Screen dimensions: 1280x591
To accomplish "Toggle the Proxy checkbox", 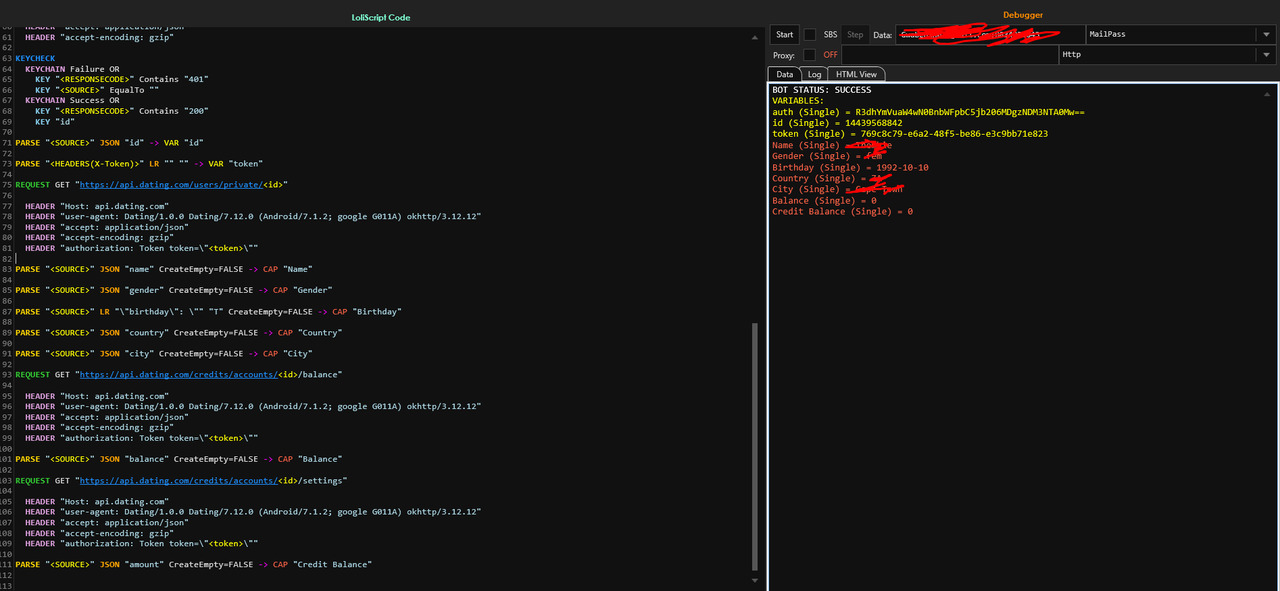I will (810, 55).
